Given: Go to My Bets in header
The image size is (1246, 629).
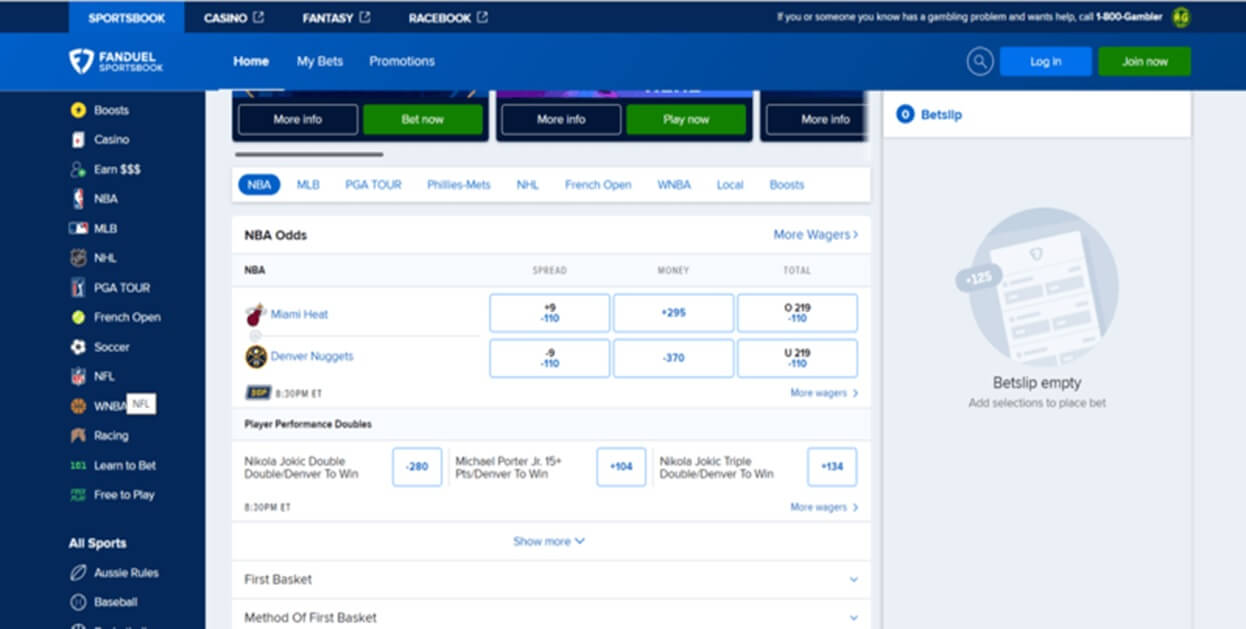Looking at the screenshot, I should 320,61.
